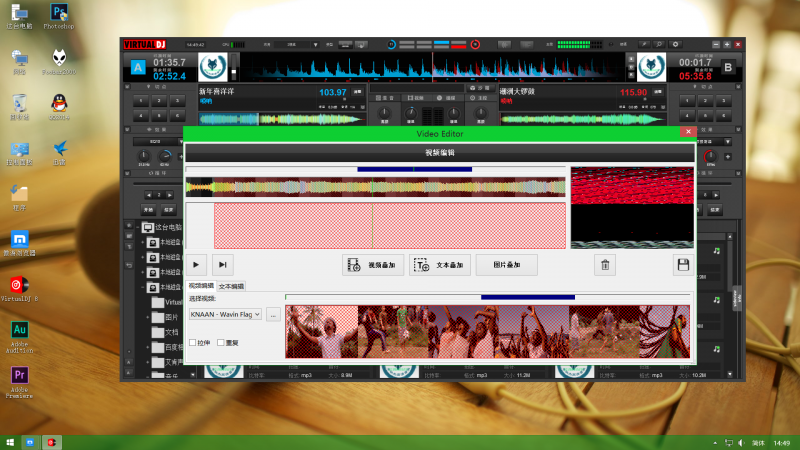Image resolution: width=800 pixels, height=450 pixels.
Task: Open VirtualDJ settings gear icon
Action: 675,45
